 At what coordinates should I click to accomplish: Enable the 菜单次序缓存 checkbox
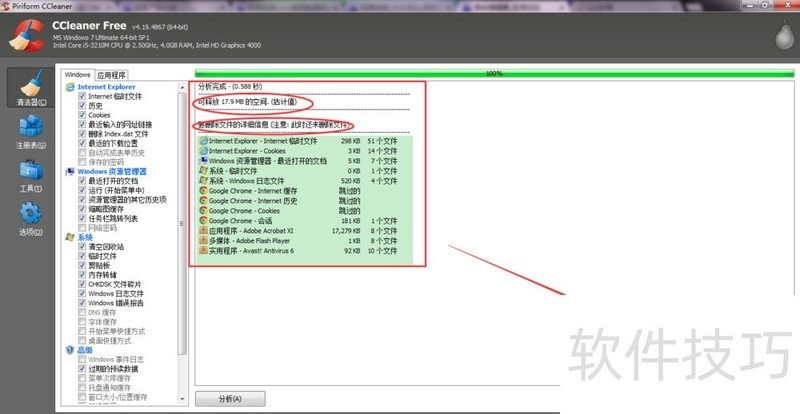coord(82,378)
